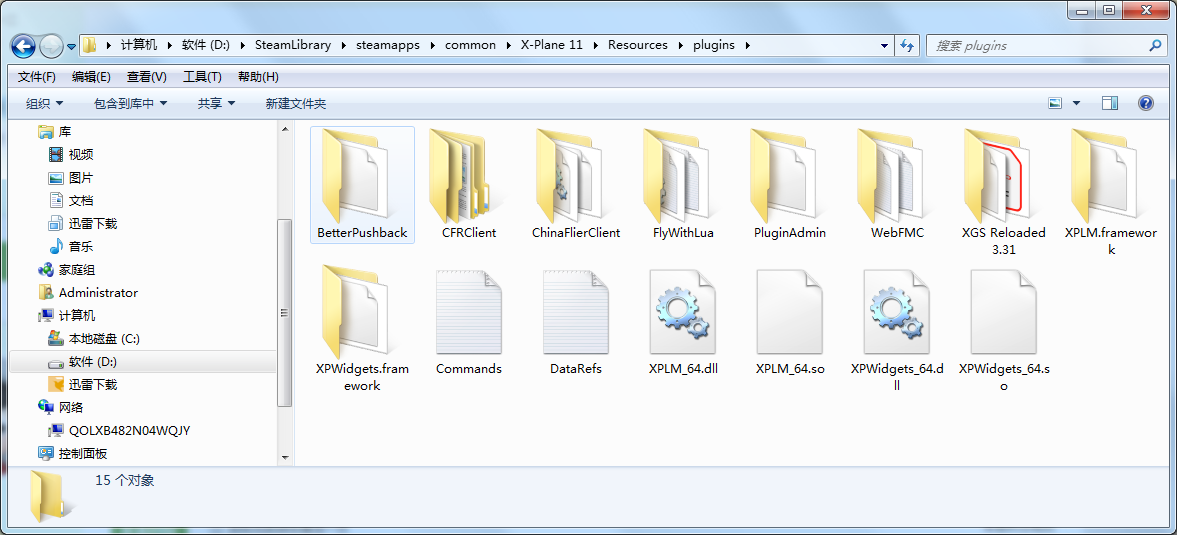
Task: Open the 工具(T) menu
Action: [x=202, y=77]
